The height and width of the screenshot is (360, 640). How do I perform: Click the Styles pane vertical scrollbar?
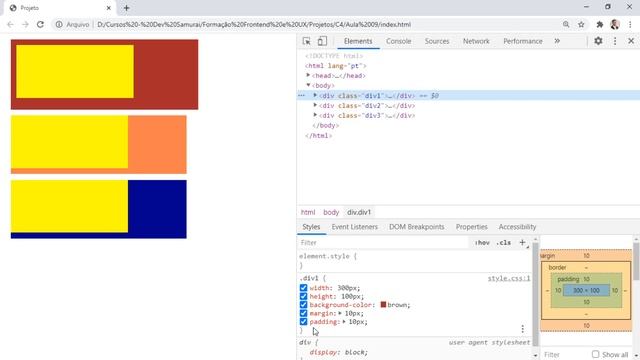pos(536,294)
